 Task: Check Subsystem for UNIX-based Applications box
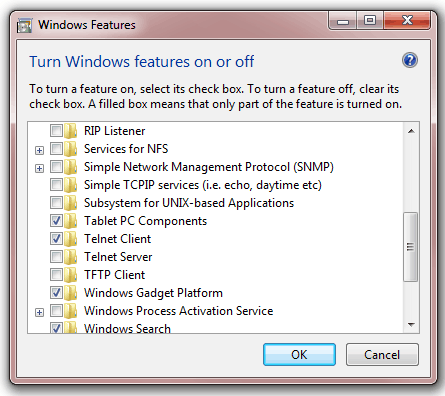[x=56, y=202]
